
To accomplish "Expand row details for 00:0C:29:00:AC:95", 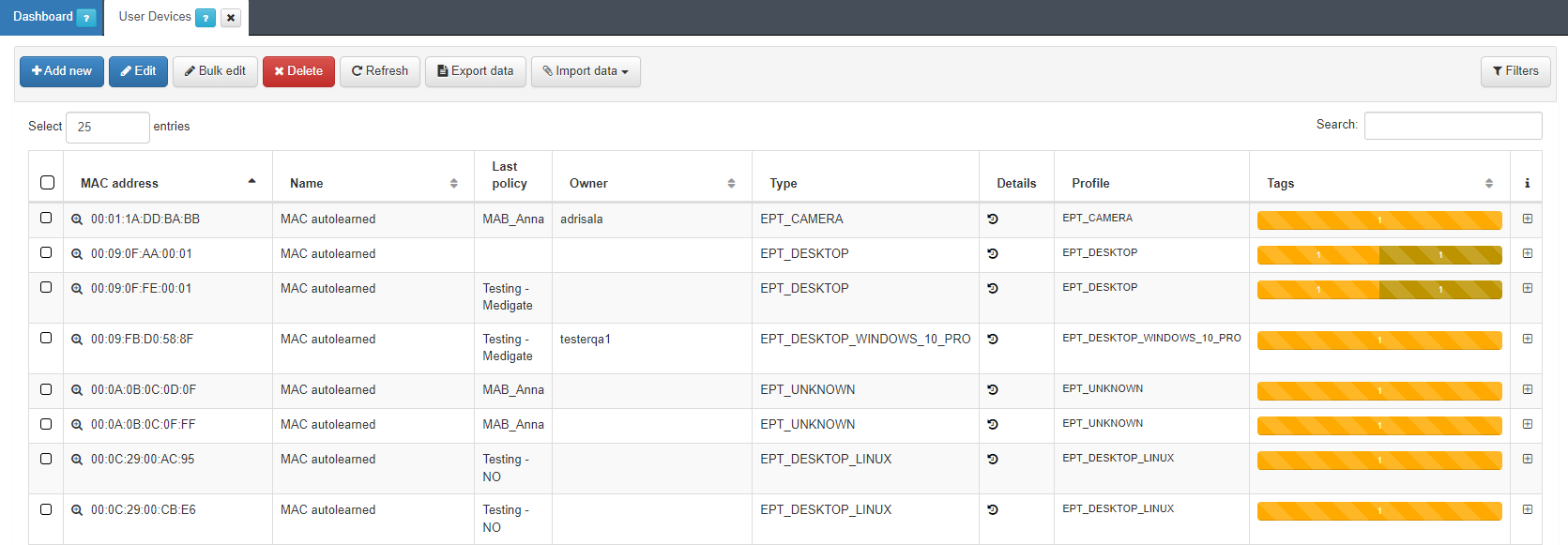I will coord(1528,459).
